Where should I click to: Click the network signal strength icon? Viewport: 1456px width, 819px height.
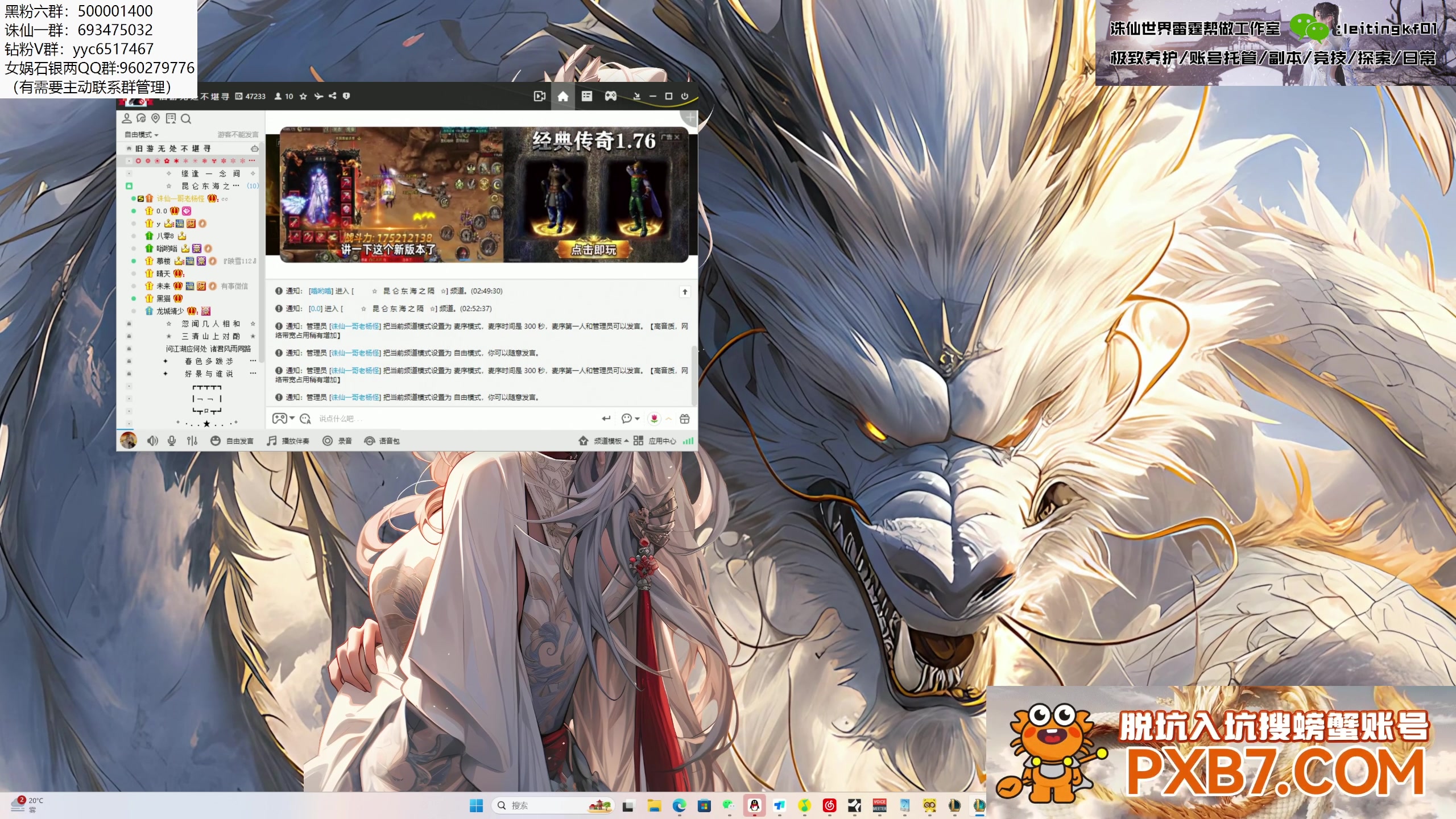688,441
